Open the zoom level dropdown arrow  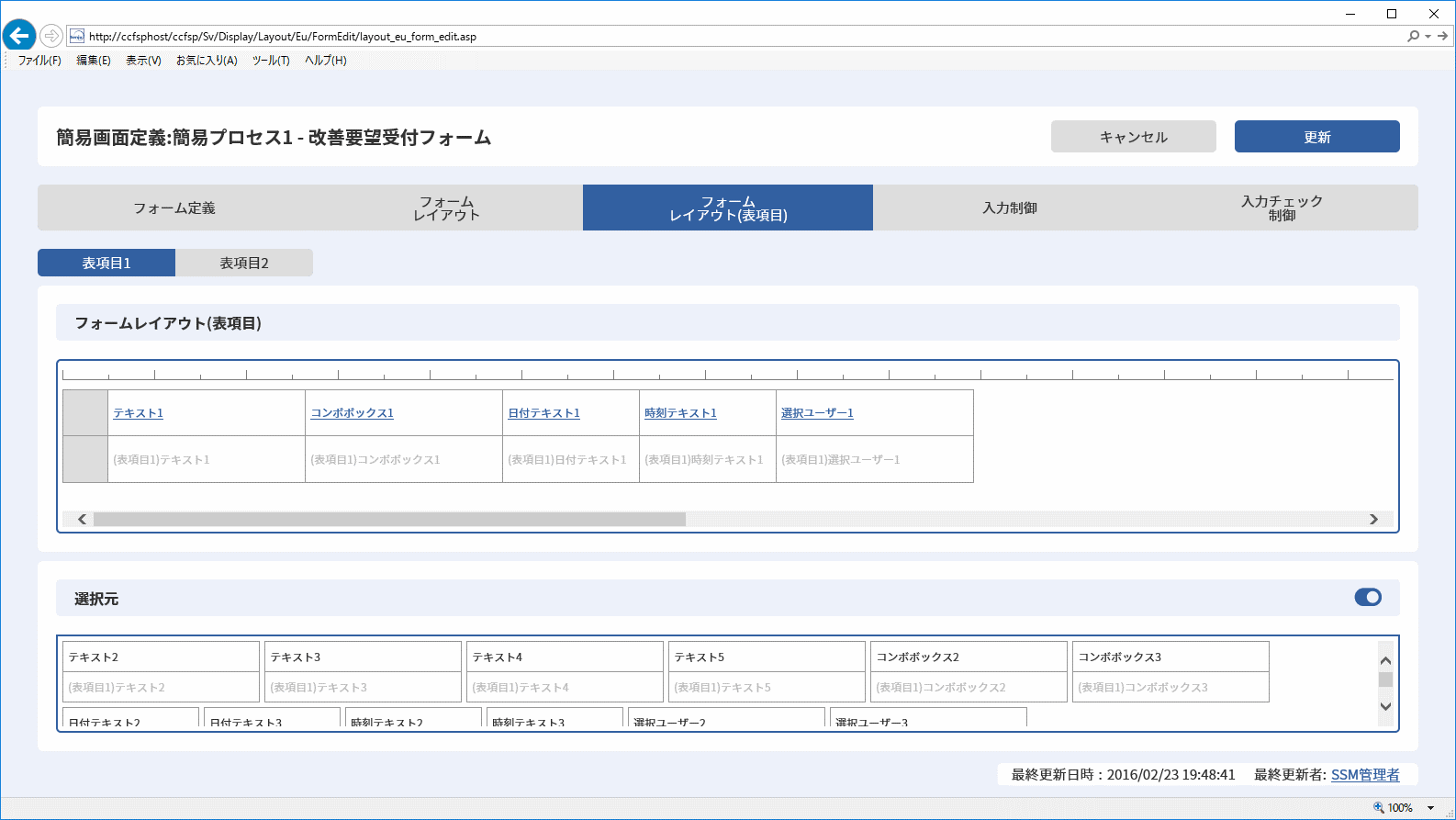point(1430,808)
